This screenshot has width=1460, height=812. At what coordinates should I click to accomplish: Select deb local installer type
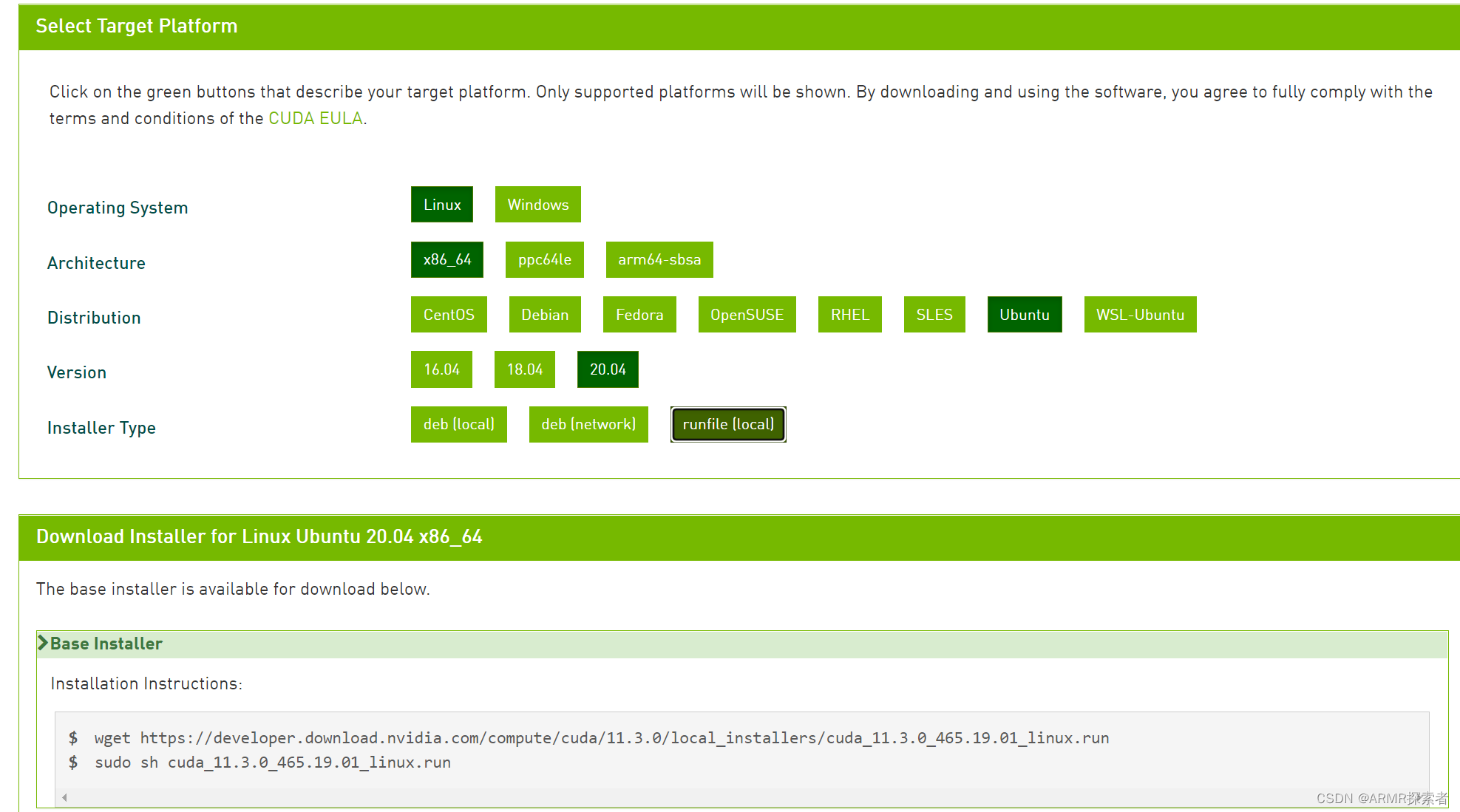(460, 424)
